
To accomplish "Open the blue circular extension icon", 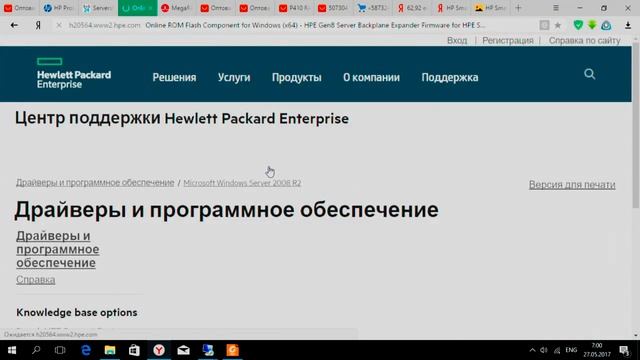I will coord(606,25).
